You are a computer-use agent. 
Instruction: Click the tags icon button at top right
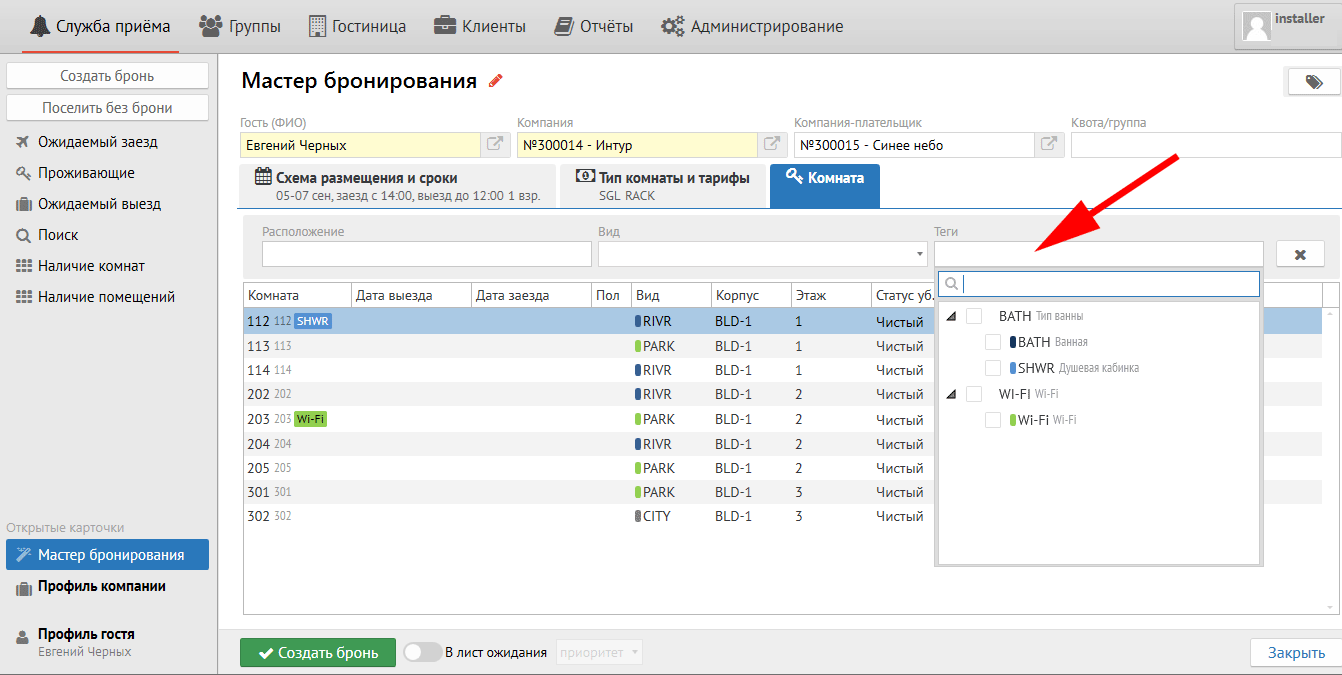1312,83
